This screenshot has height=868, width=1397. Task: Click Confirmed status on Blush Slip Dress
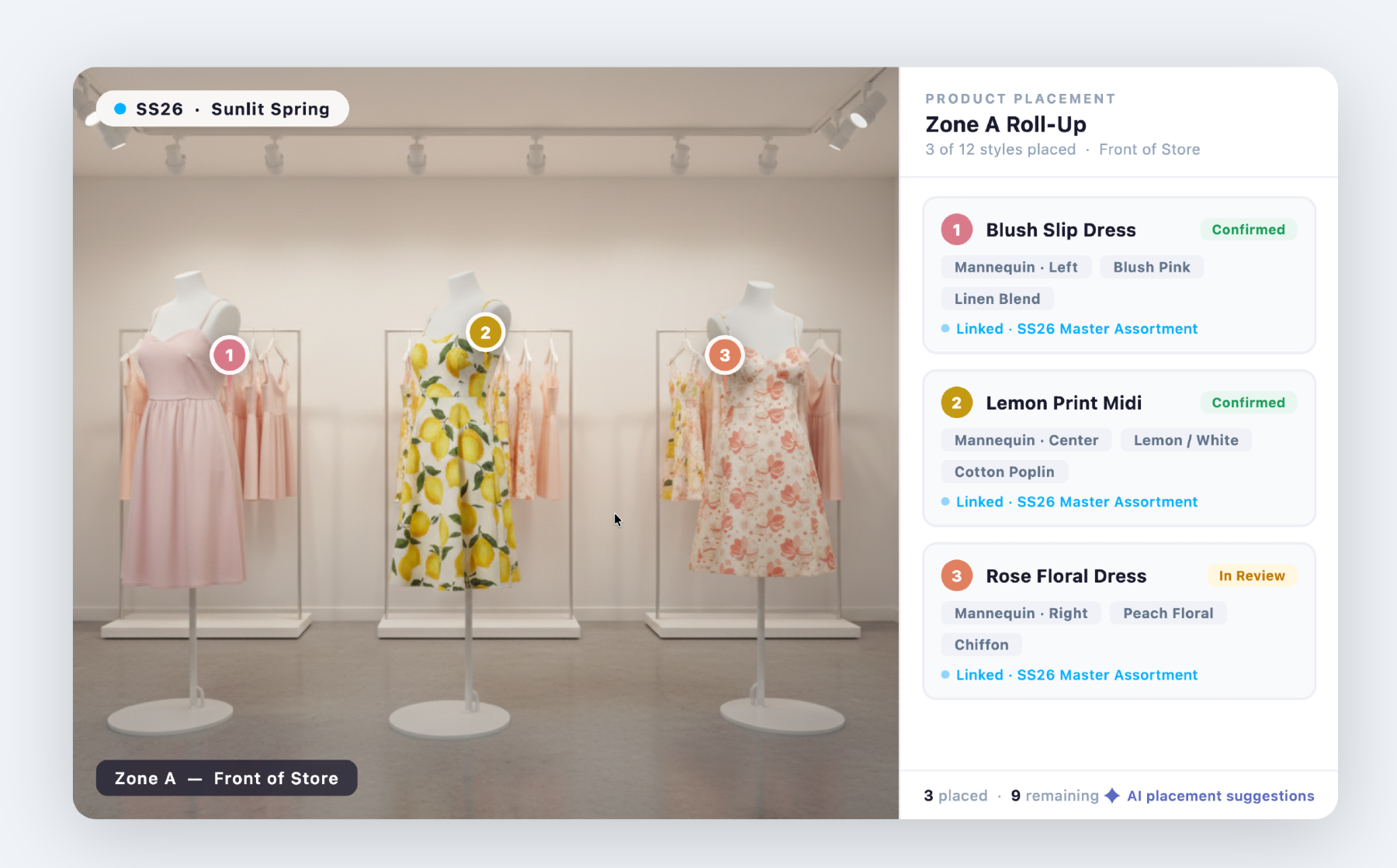(1248, 230)
